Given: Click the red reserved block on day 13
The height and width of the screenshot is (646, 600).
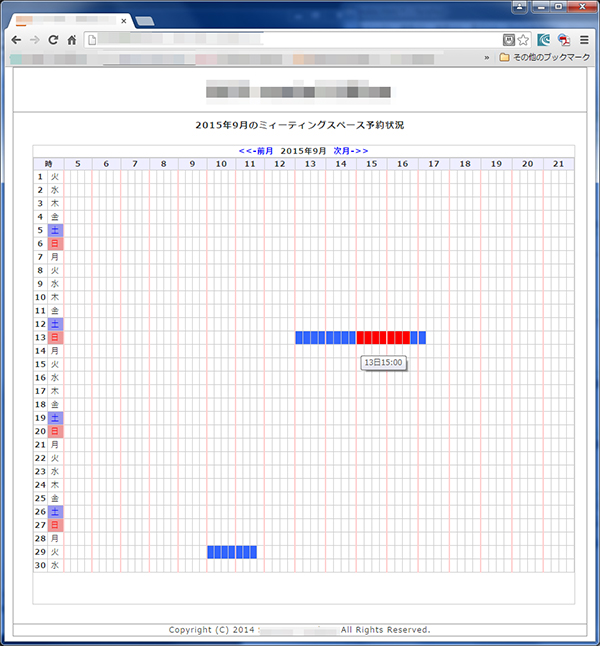Looking at the screenshot, I should tap(383, 338).
